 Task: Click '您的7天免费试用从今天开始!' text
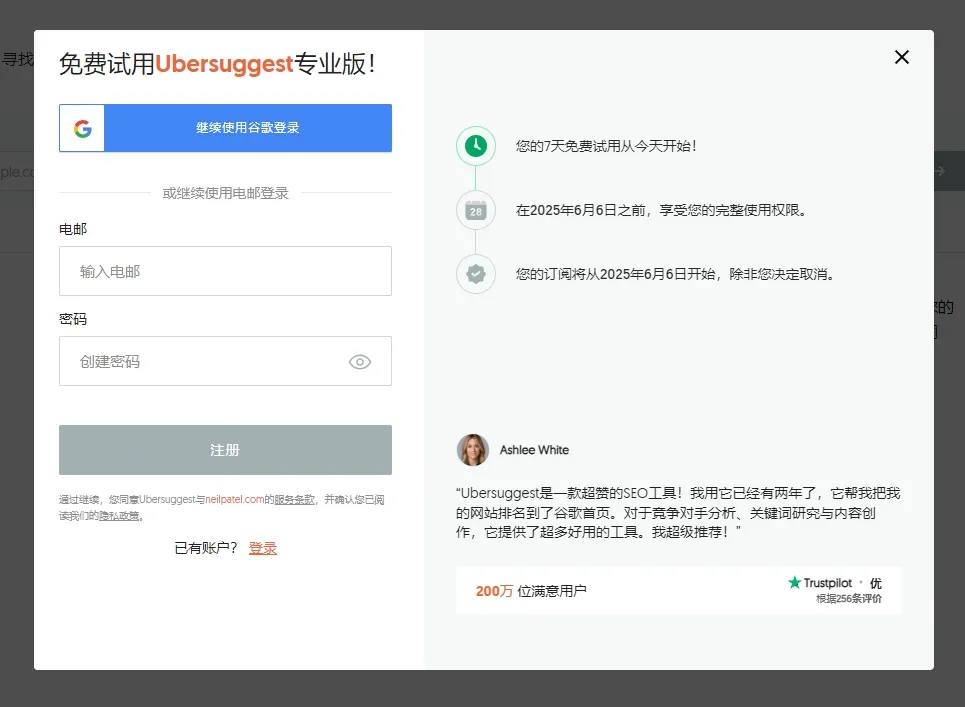click(606, 146)
